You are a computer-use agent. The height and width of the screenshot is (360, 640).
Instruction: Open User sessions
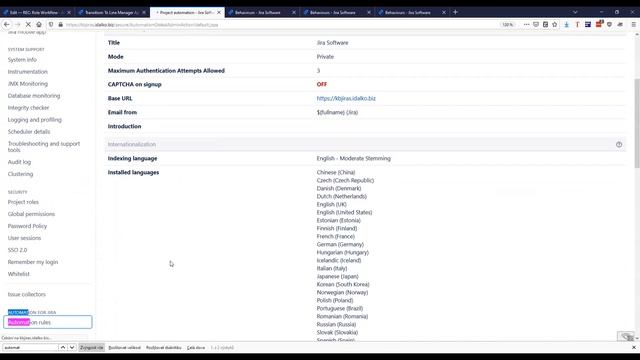[x=24, y=238]
